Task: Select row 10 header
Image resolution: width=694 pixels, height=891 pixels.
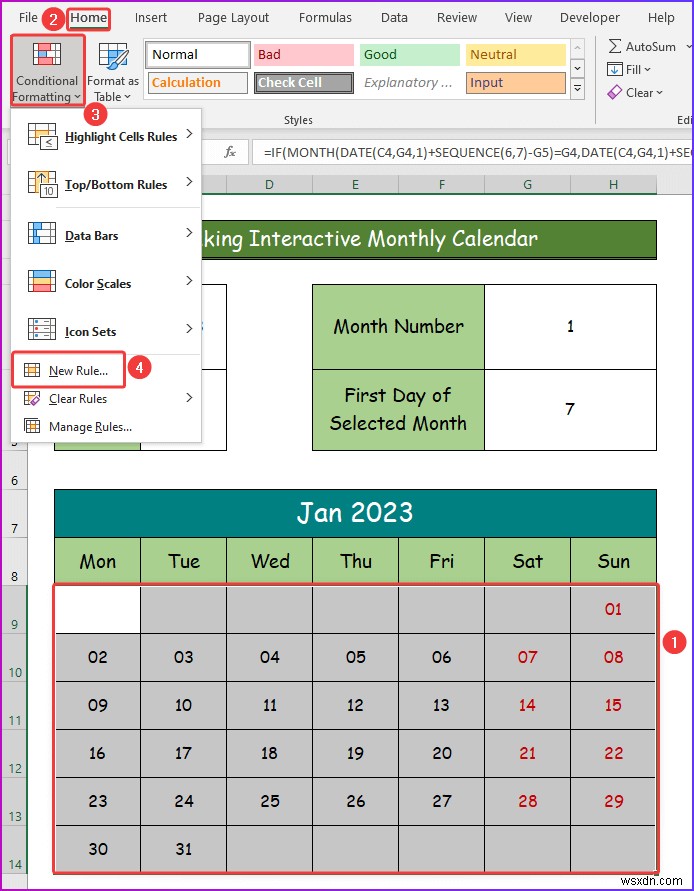Action: (x=14, y=657)
